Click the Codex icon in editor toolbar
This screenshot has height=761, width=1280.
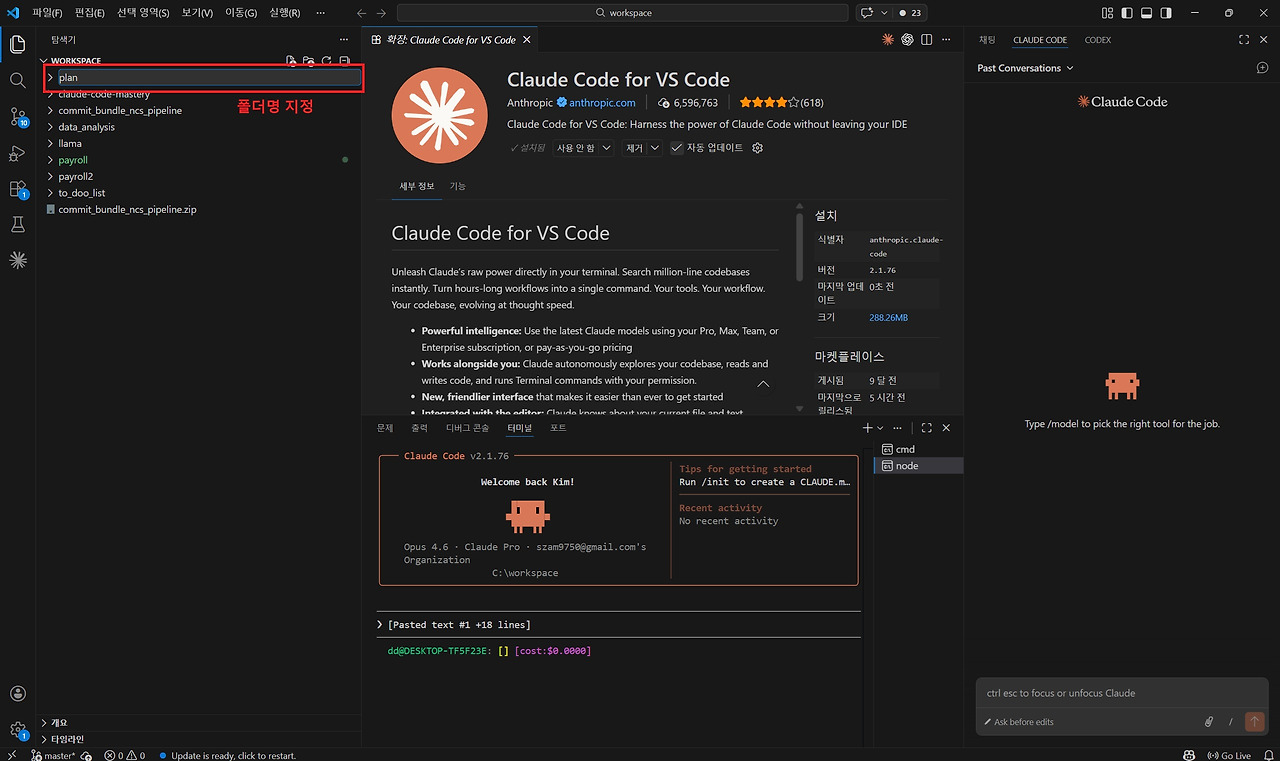pyautogui.click(x=908, y=40)
